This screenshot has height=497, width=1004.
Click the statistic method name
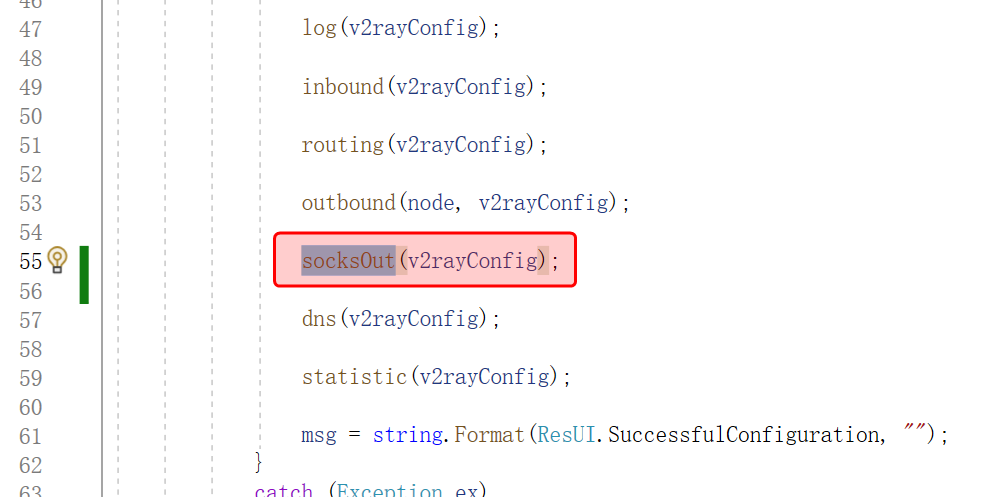click(354, 377)
